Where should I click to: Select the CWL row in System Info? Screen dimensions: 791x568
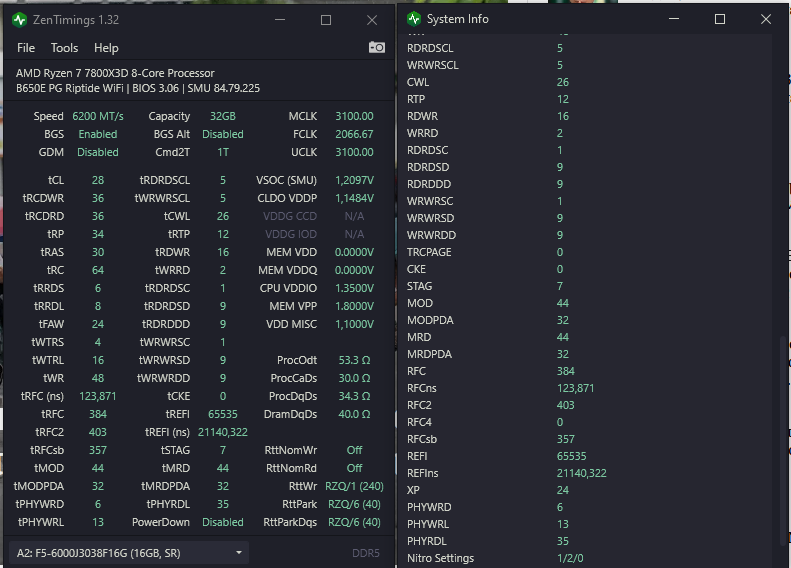pyautogui.click(x=588, y=82)
